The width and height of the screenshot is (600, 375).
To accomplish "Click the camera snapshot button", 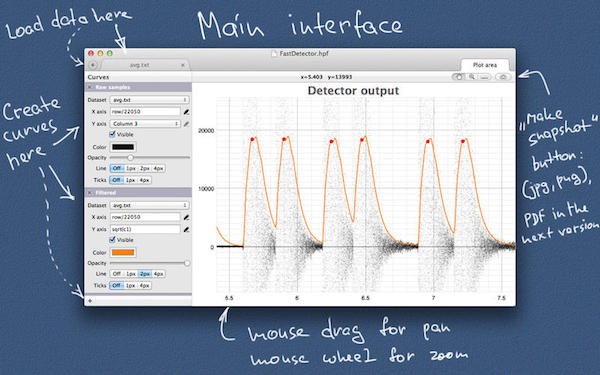I will (503, 77).
